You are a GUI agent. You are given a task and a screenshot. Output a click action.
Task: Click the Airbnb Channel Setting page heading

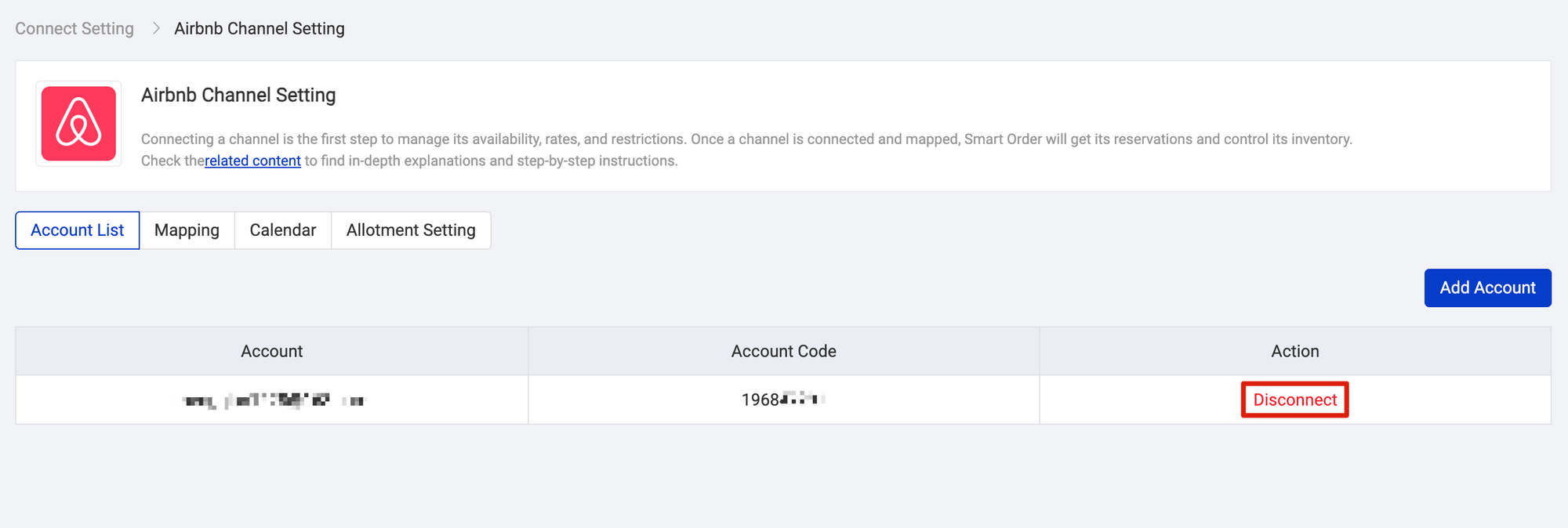[238, 95]
